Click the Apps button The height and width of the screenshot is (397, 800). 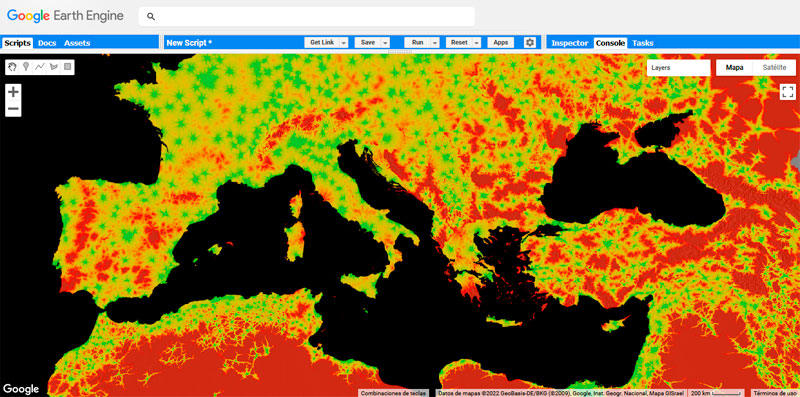coord(501,43)
